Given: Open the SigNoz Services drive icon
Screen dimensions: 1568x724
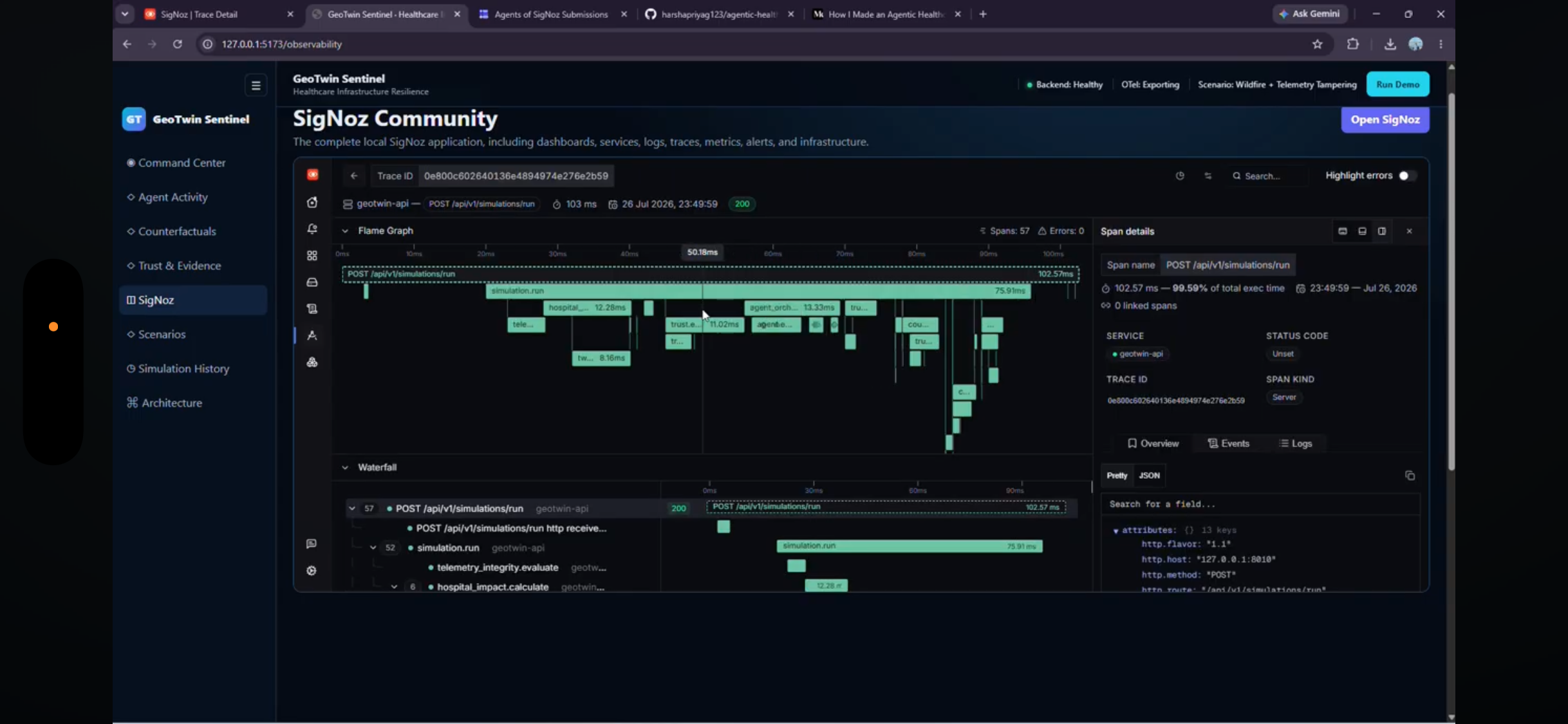Looking at the screenshot, I should [312, 282].
